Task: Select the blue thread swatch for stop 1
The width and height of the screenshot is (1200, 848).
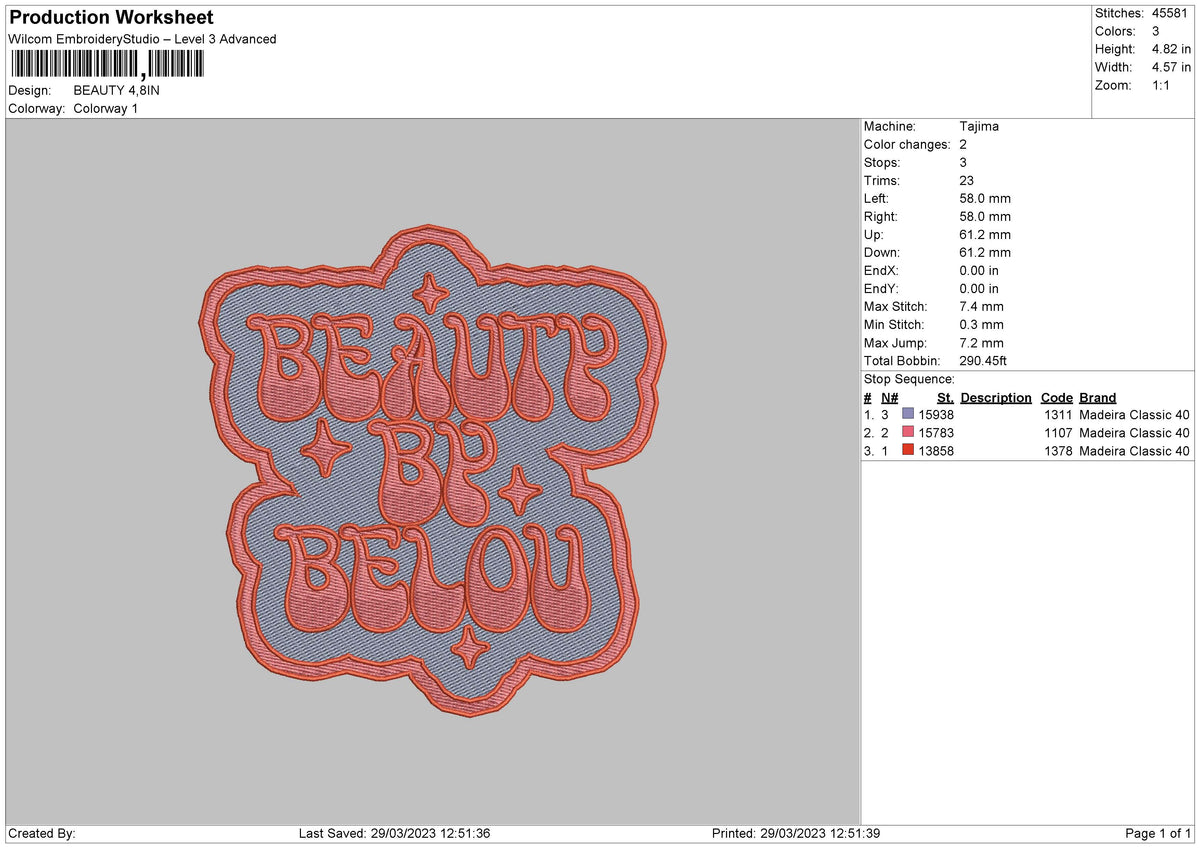Action: click(906, 415)
